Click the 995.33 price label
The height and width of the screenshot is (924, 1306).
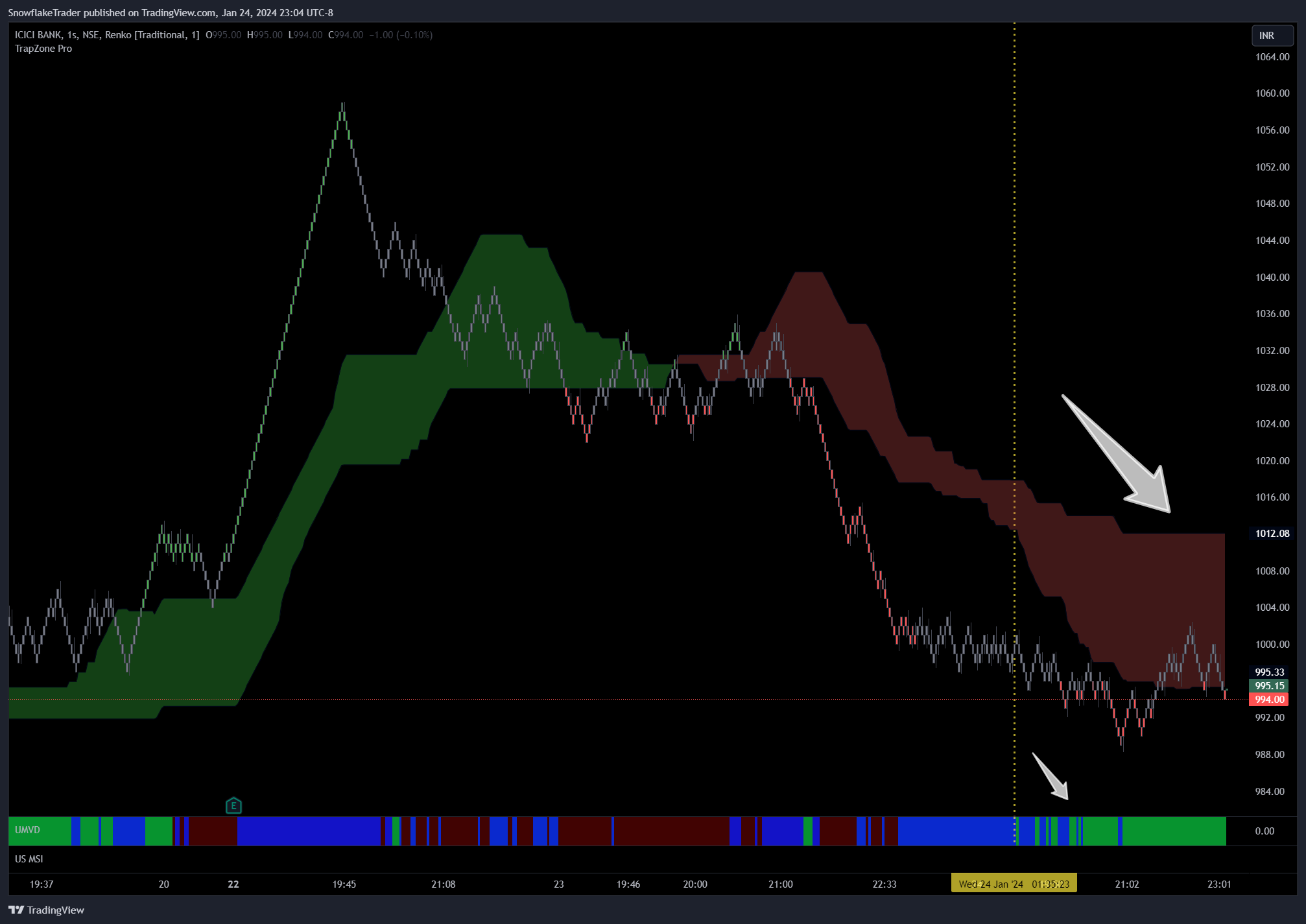pyautogui.click(x=1269, y=672)
